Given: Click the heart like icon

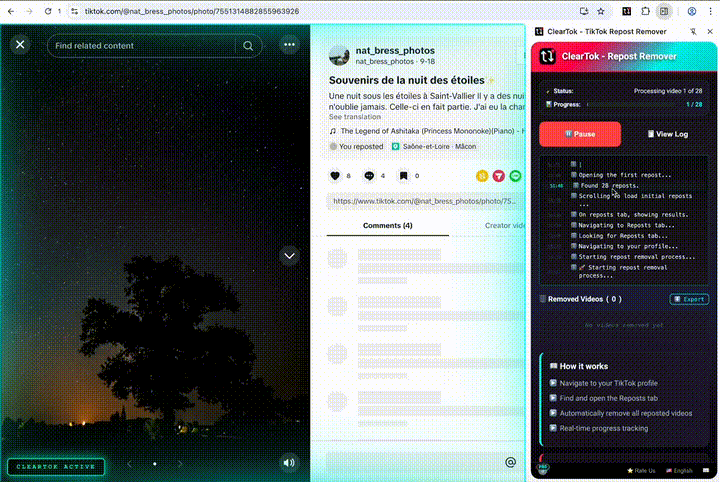Looking at the screenshot, I should tap(335, 176).
